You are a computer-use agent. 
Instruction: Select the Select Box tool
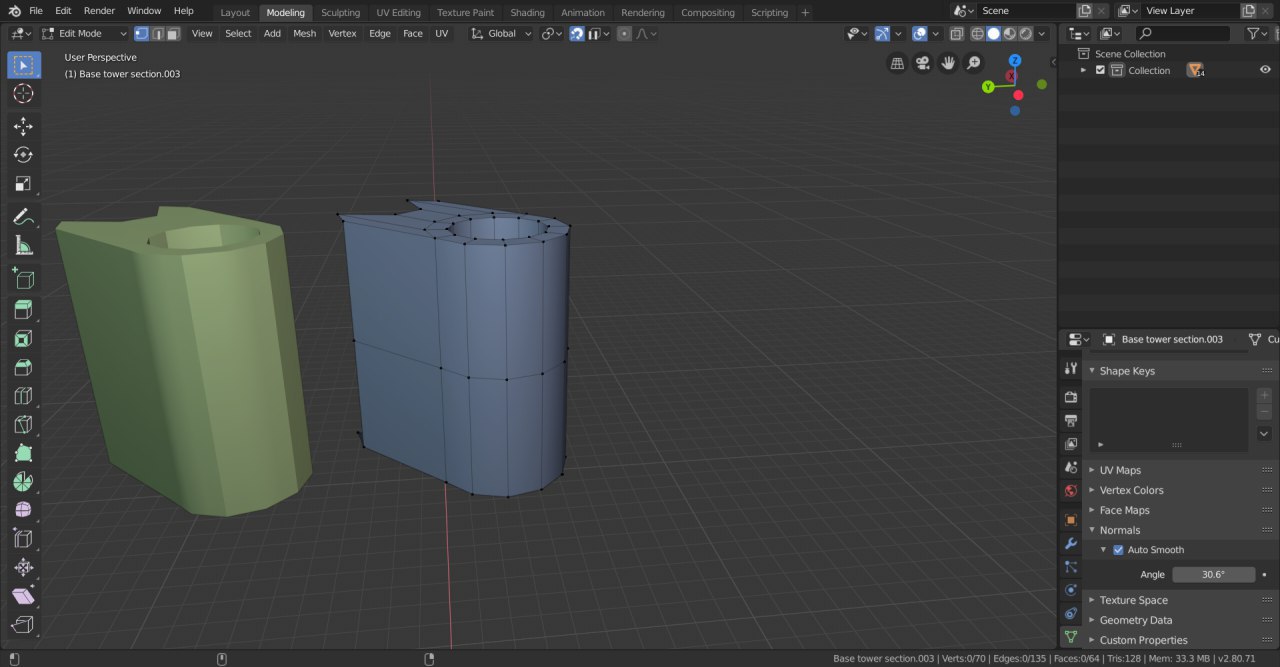coord(24,66)
